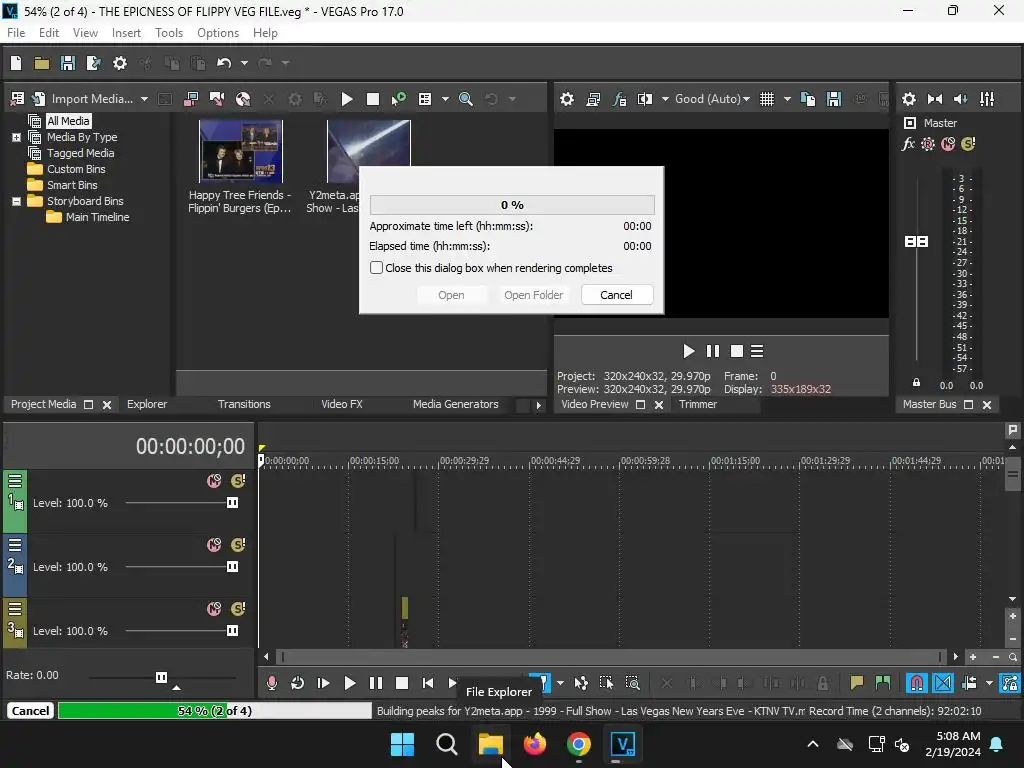Expand the Media By Type tree node
1024x768 pixels.
pyautogui.click(x=16, y=137)
